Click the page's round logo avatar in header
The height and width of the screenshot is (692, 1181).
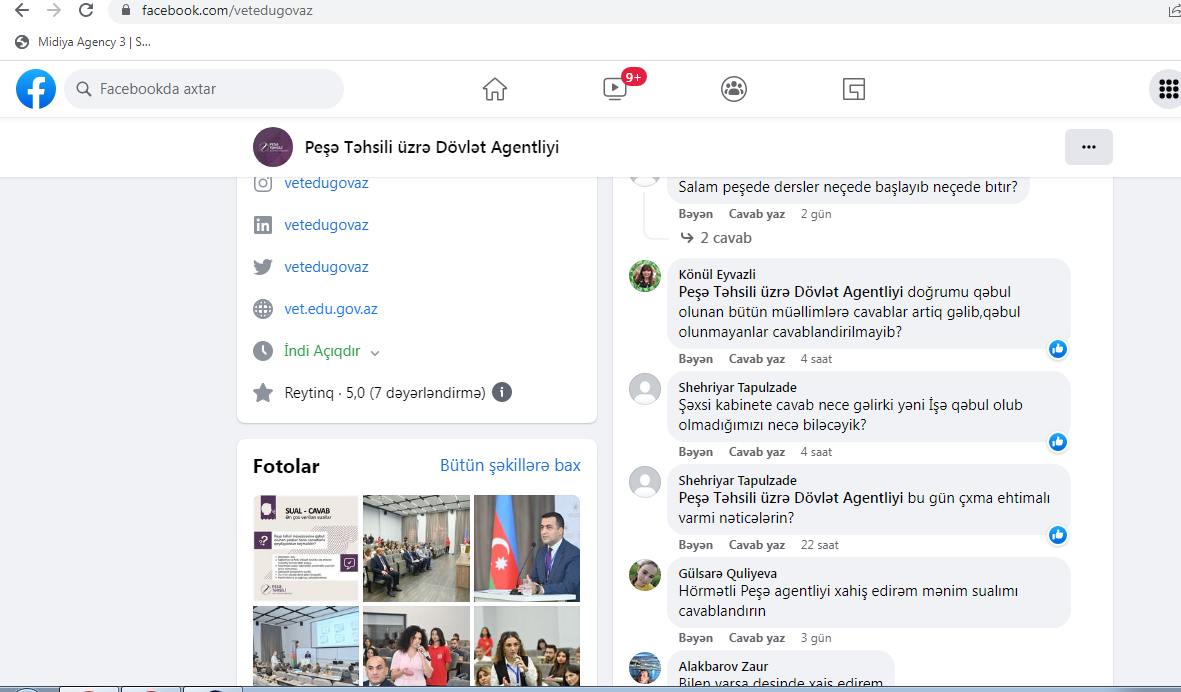(273, 147)
